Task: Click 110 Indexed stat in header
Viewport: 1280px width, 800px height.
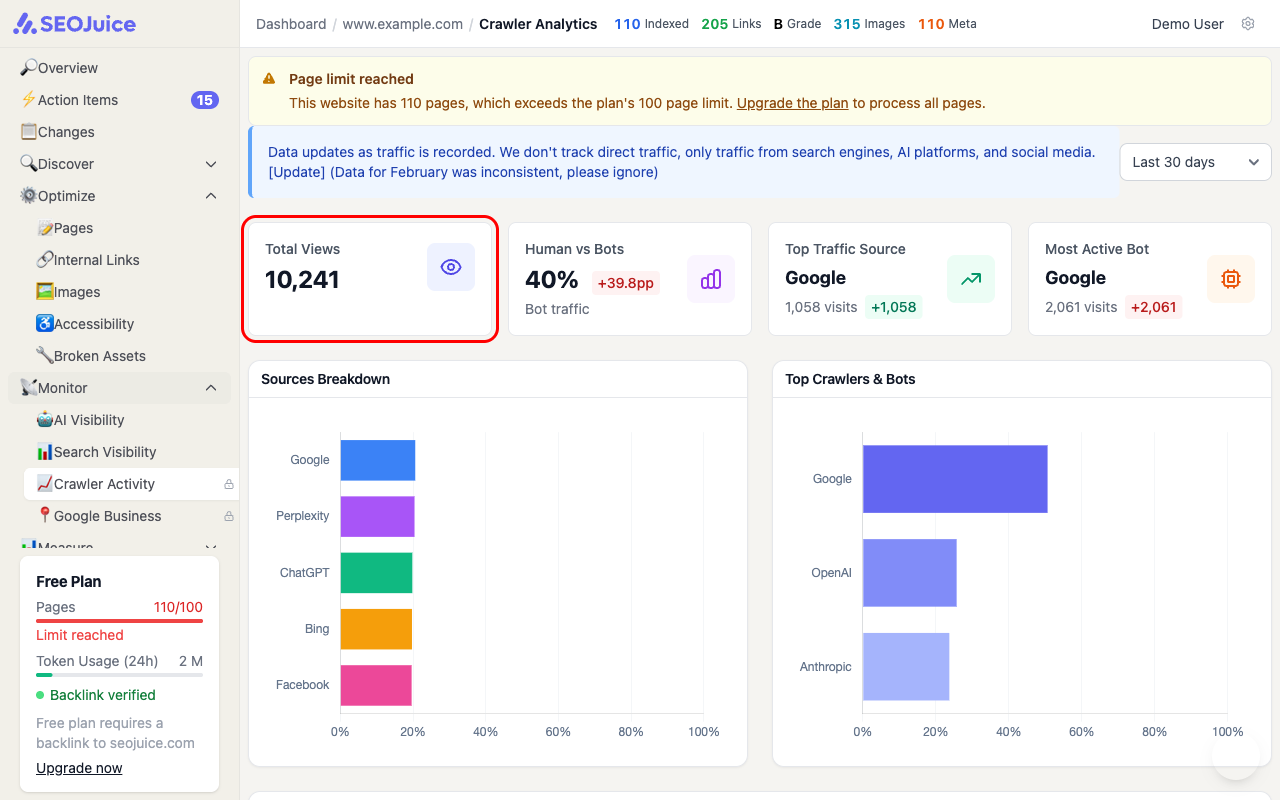Action: pyautogui.click(x=651, y=24)
